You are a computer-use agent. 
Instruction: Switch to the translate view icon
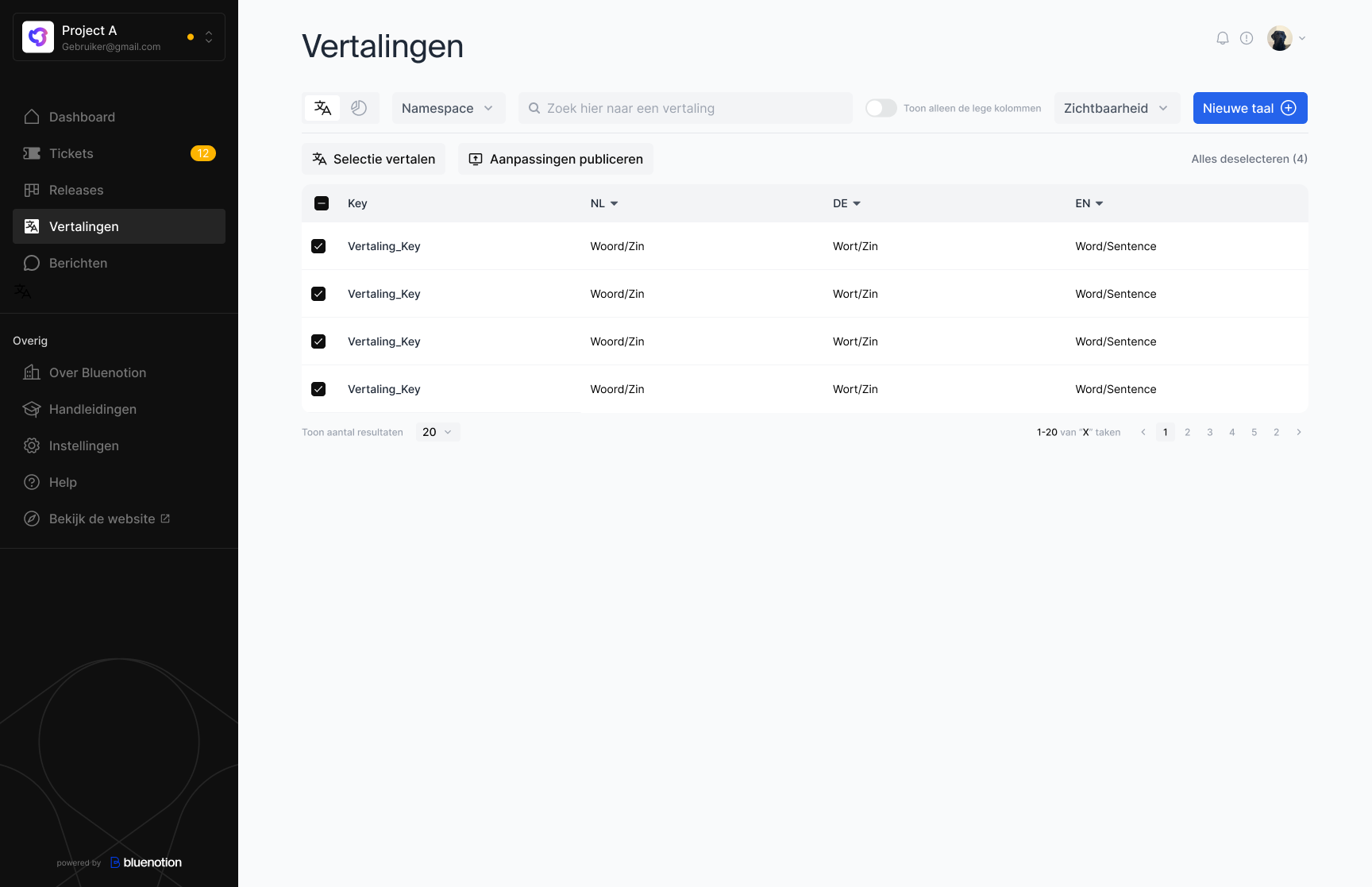click(322, 108)
